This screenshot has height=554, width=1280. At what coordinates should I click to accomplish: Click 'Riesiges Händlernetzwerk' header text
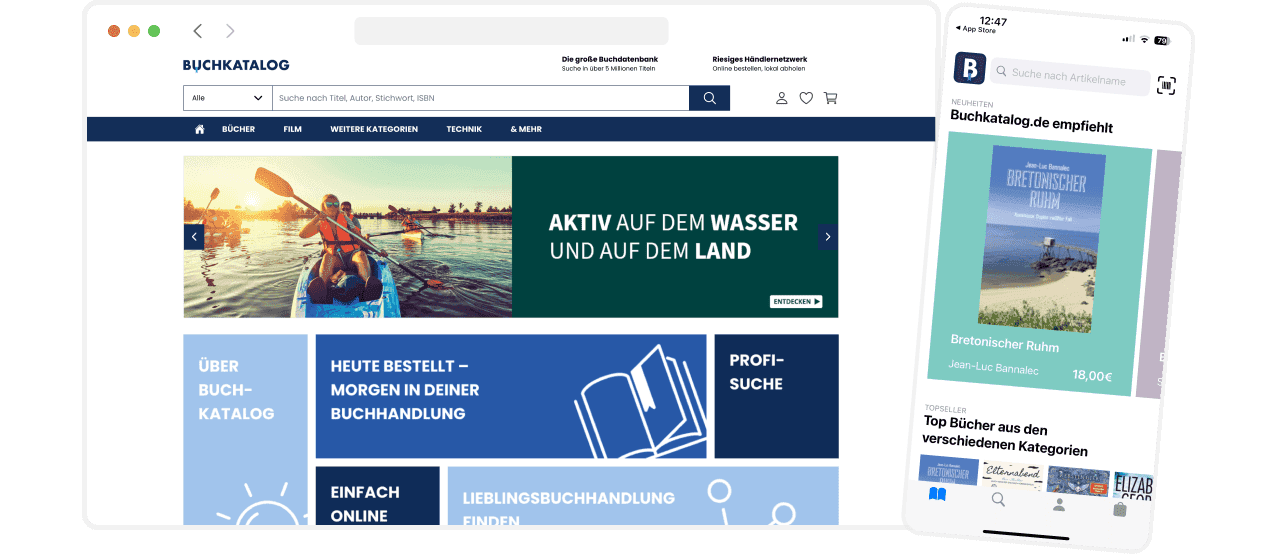pos(760,59)
